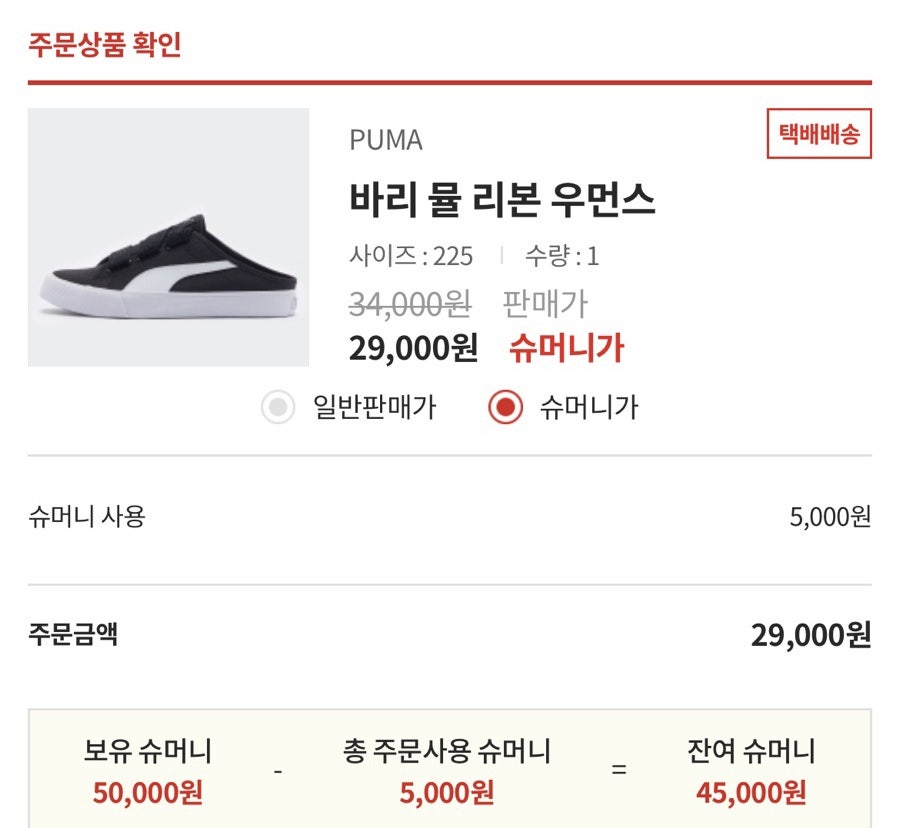Click the 5,000원 슈머니 사용 amount at right

tap(830, 517)
